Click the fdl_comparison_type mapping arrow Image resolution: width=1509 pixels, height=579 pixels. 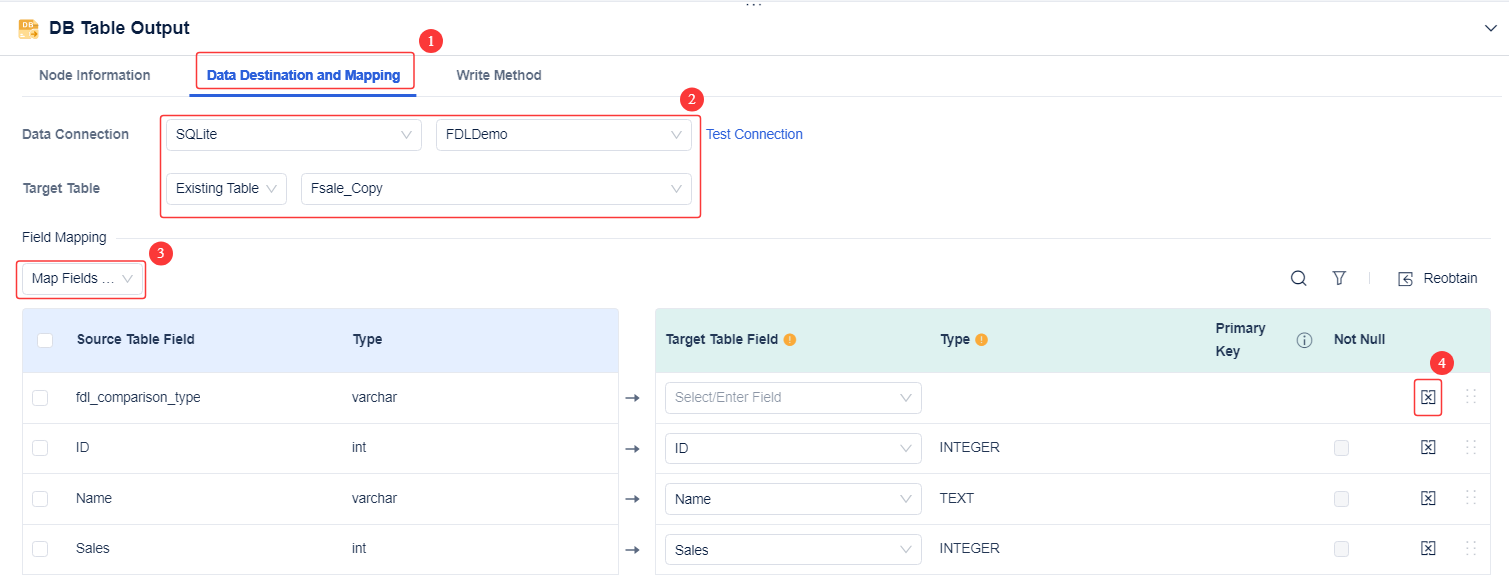pyautogui.click(x=632, y=398)
